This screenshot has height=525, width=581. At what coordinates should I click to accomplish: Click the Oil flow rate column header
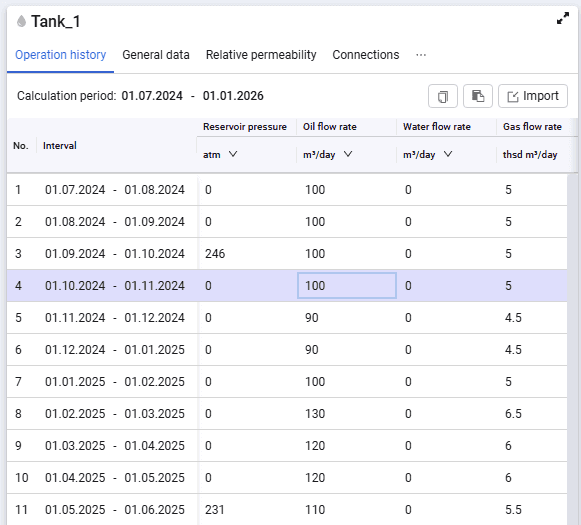click(x=330, y=127)
